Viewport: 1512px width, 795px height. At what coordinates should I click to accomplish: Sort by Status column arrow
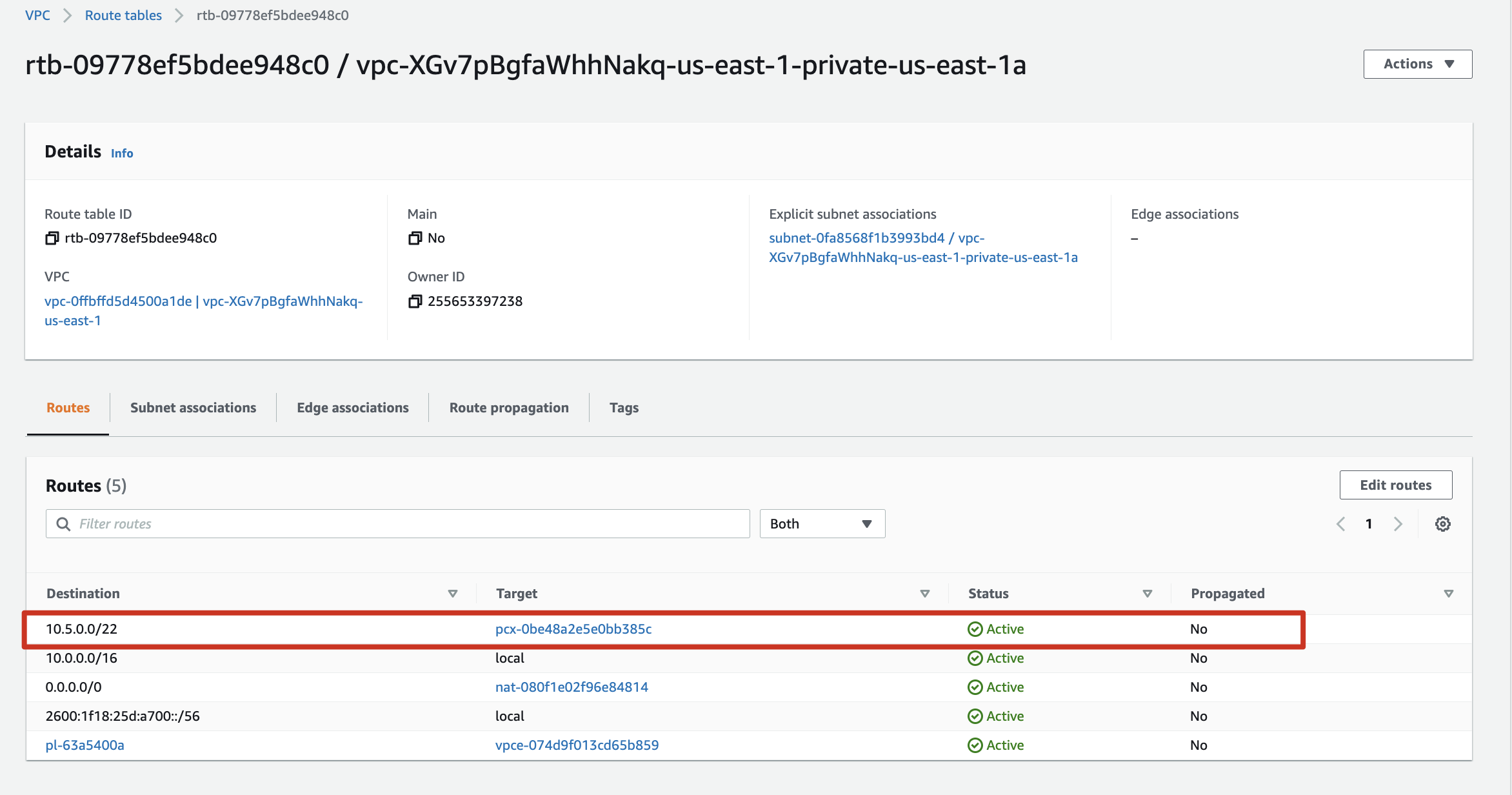click(1148, 594)
